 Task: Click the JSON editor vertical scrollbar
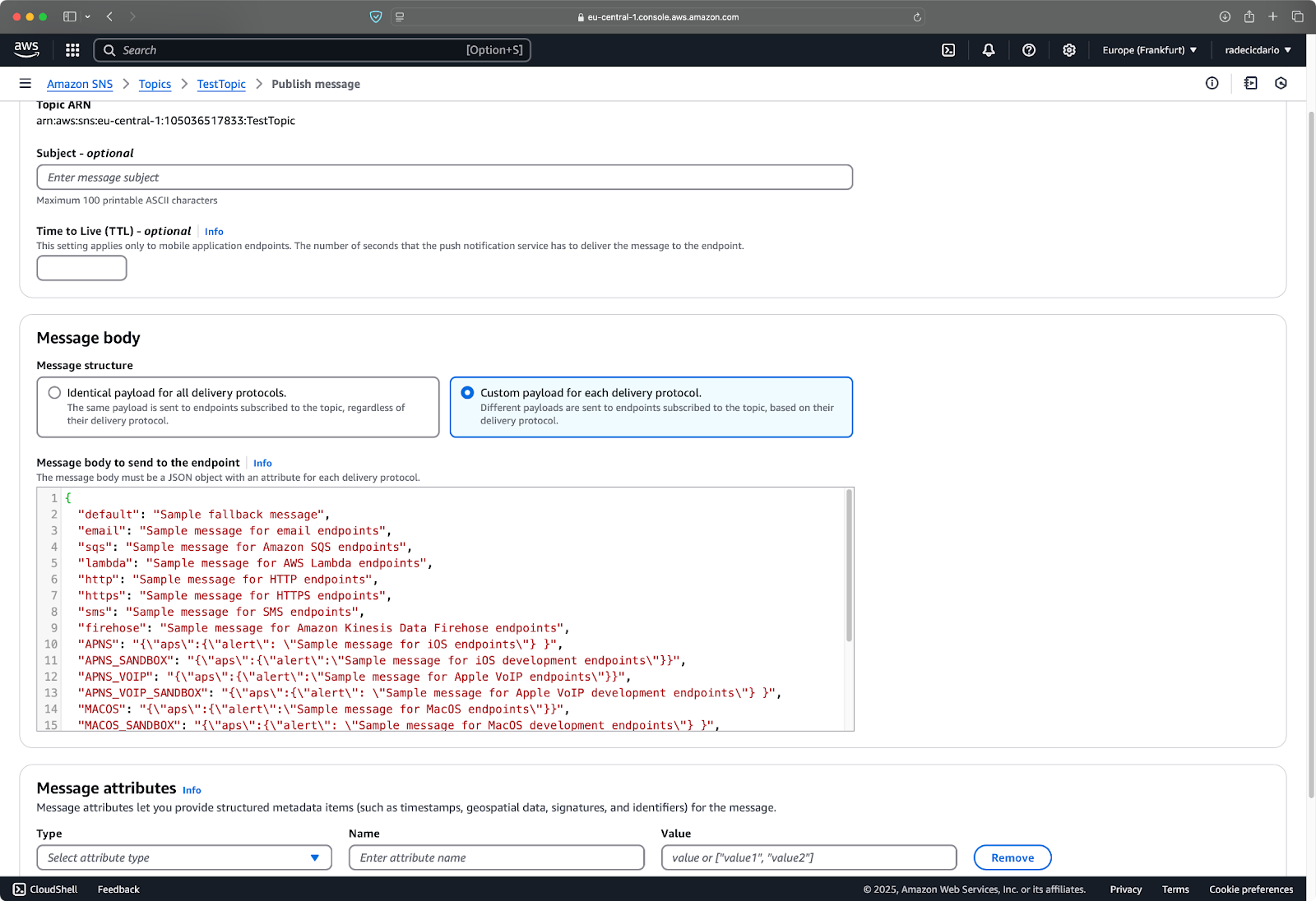849,566
